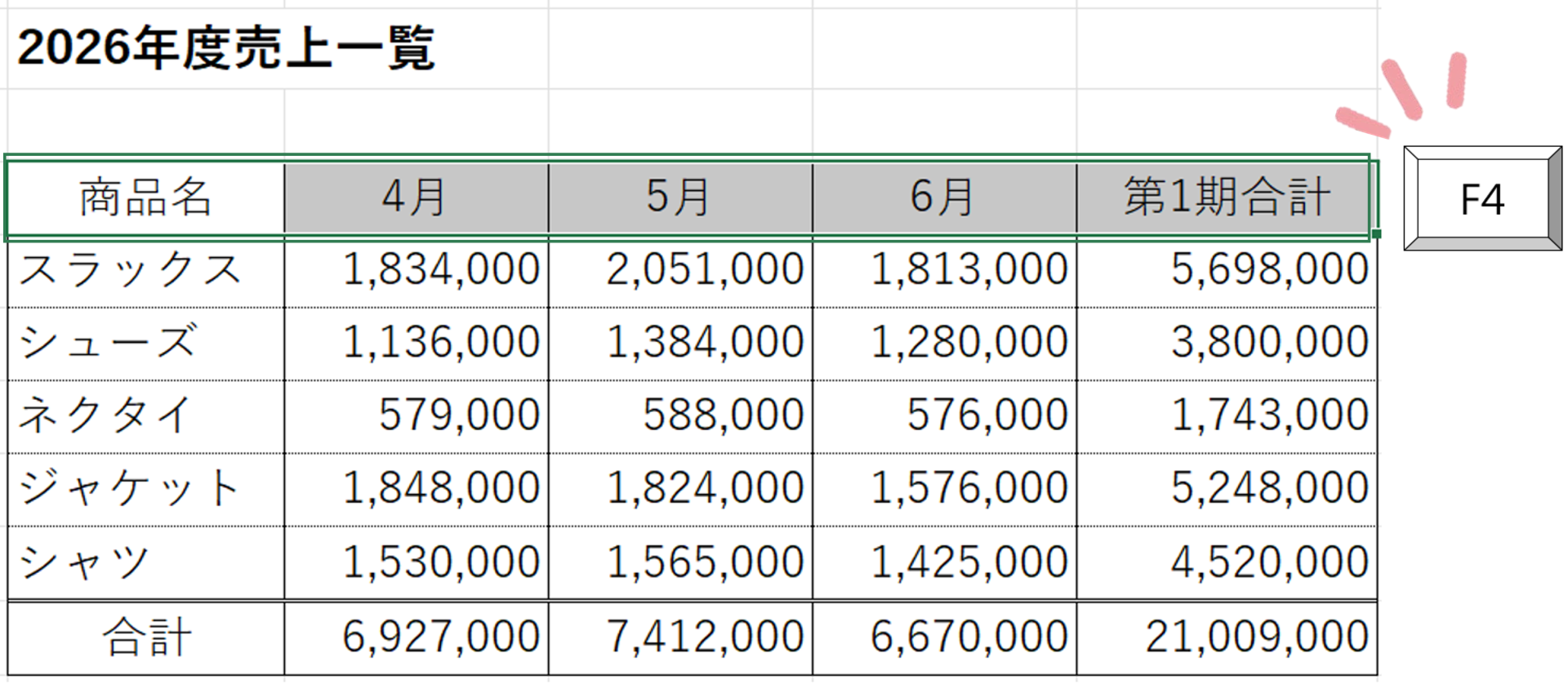Image resolution: width=1568 pixels, height=684 pixels.
Task: Click the F4 key button
Action: point(1482,198)
